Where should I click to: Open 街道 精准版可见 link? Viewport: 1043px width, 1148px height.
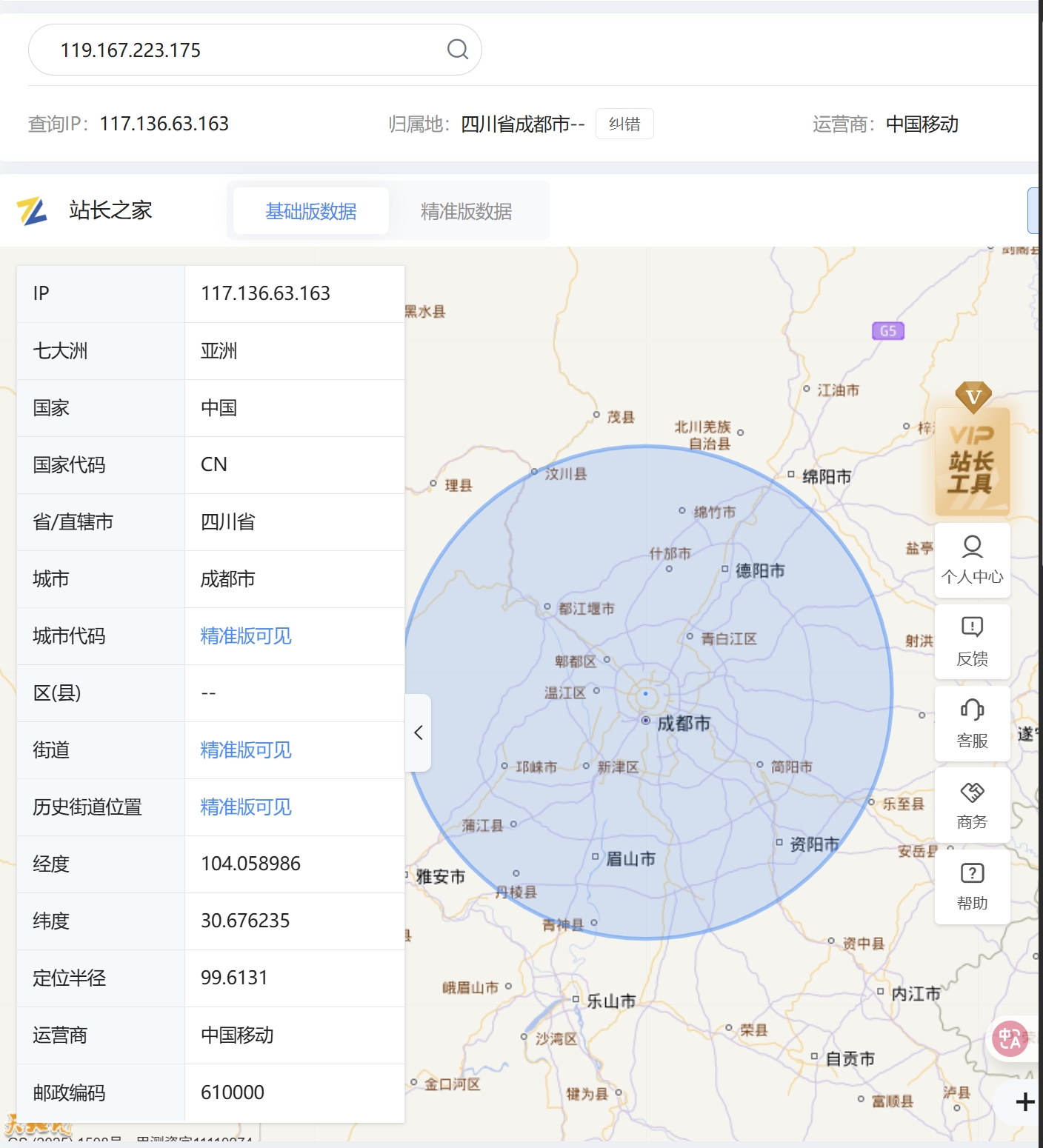coord(246,750)
